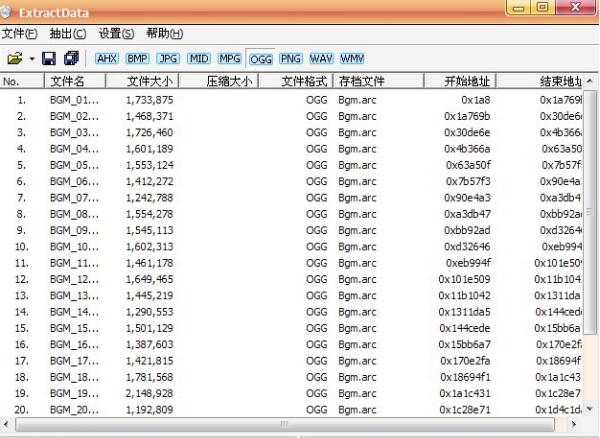Select the row BGM_17...

[x=292, y=361]
